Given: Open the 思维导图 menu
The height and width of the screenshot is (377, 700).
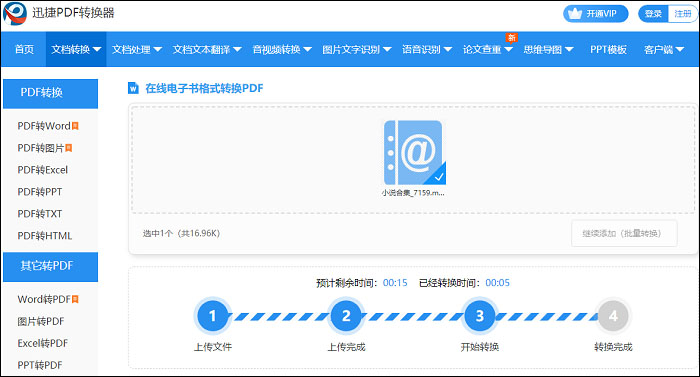Looking at the screenshot, I should [548, 49].
